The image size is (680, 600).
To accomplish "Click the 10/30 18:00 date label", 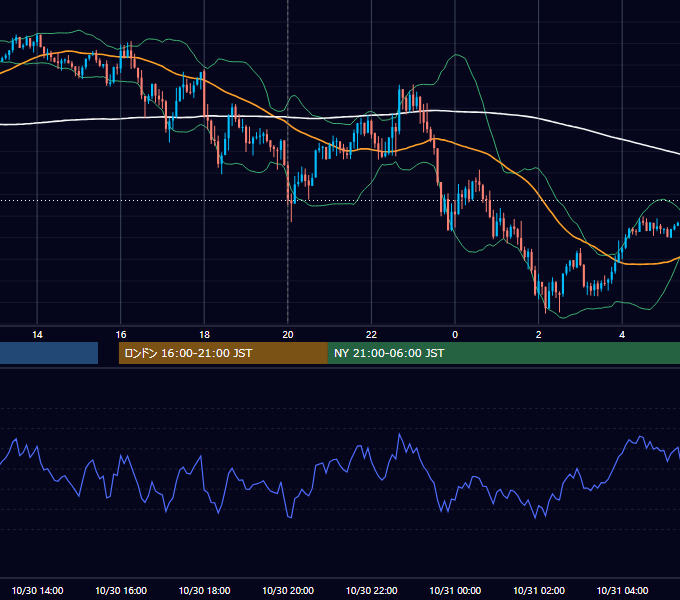I will [x=204, y=590].
